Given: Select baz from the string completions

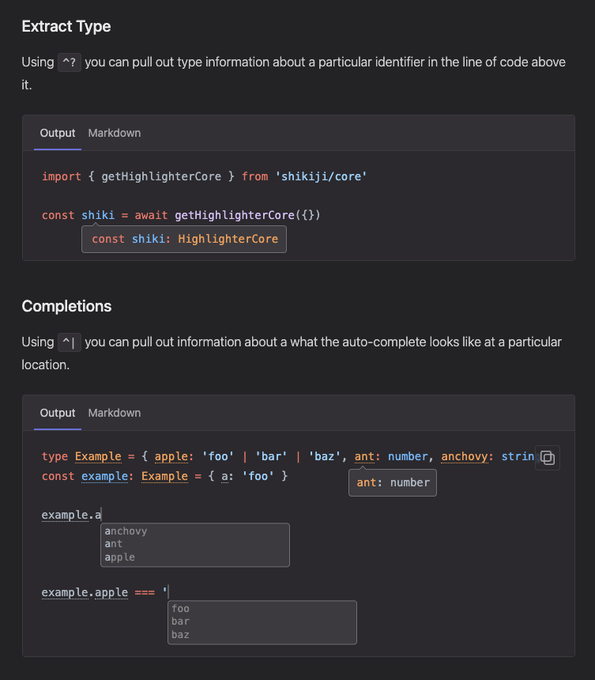Looking at the screenshot, I should pos(180,634).
